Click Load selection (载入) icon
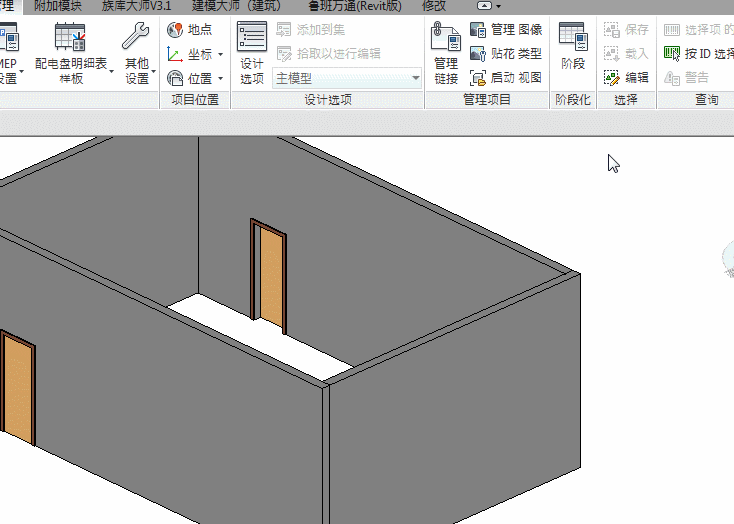The height and width of the screenshot is (524, 734). click(611, 53)
